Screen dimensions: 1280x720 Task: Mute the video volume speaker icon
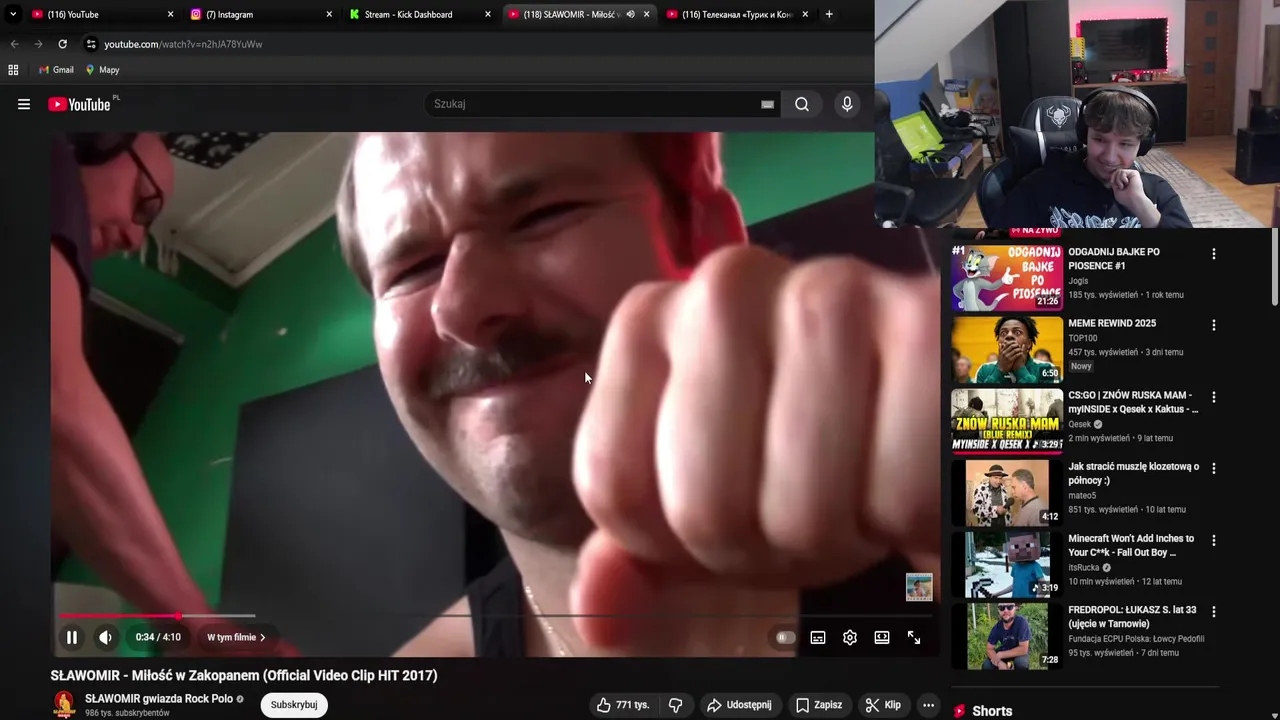pyautogui.click(x=105, y=637)
